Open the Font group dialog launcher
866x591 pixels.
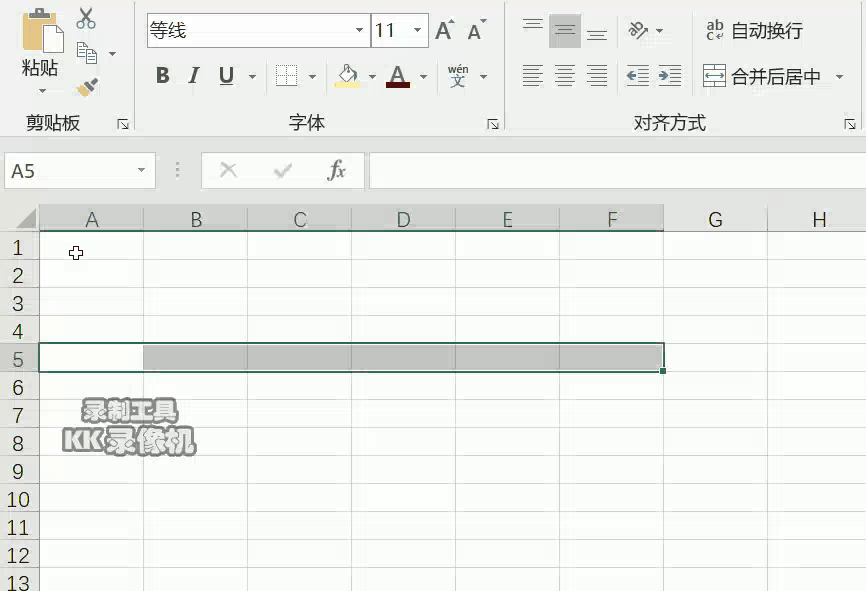tap(493, 124)
